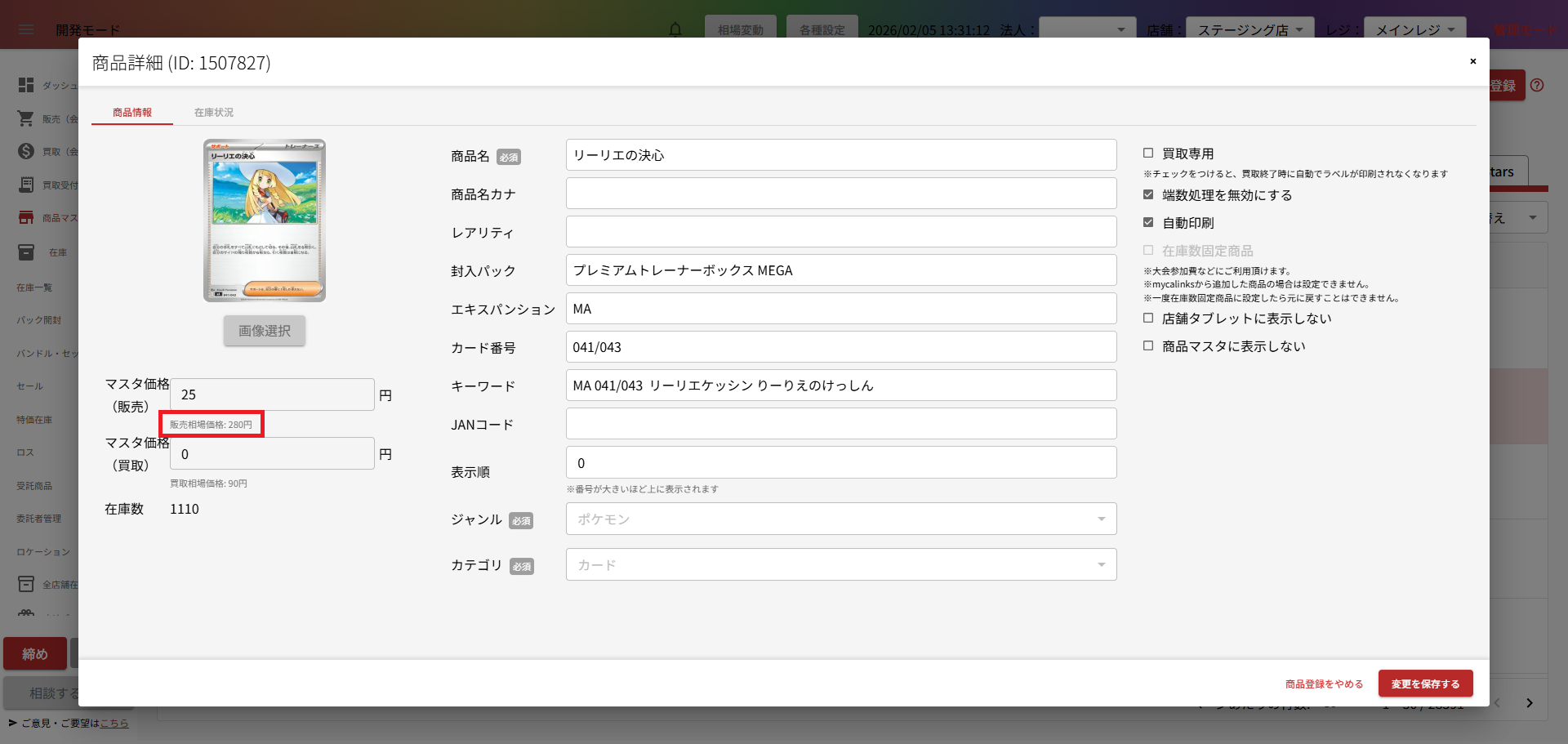Enable the 買取専用 checkbox
The width and height of the screenshot is (1568, 744).
[x=1148, y=153]
